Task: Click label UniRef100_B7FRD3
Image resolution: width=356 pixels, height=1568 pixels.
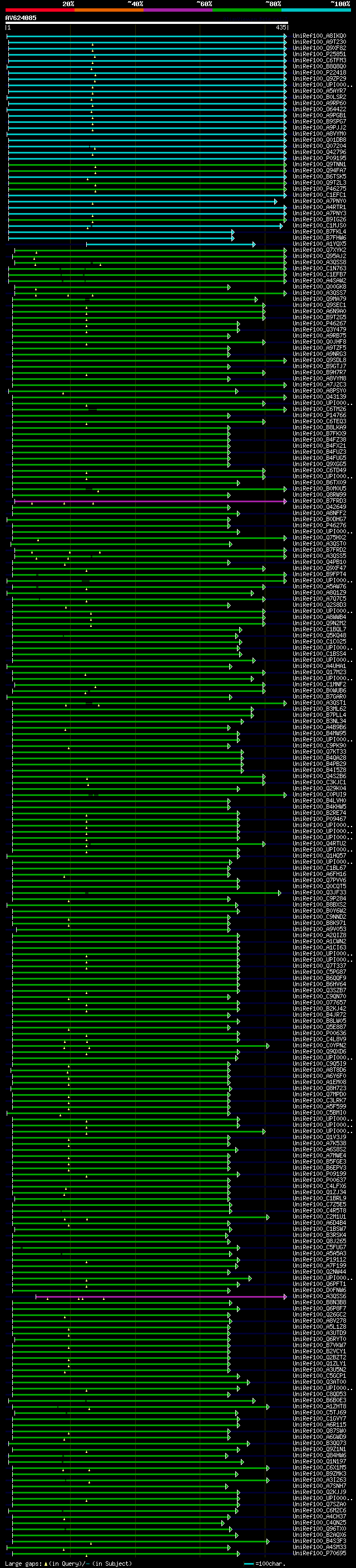Action: click(x=319, y=502)
